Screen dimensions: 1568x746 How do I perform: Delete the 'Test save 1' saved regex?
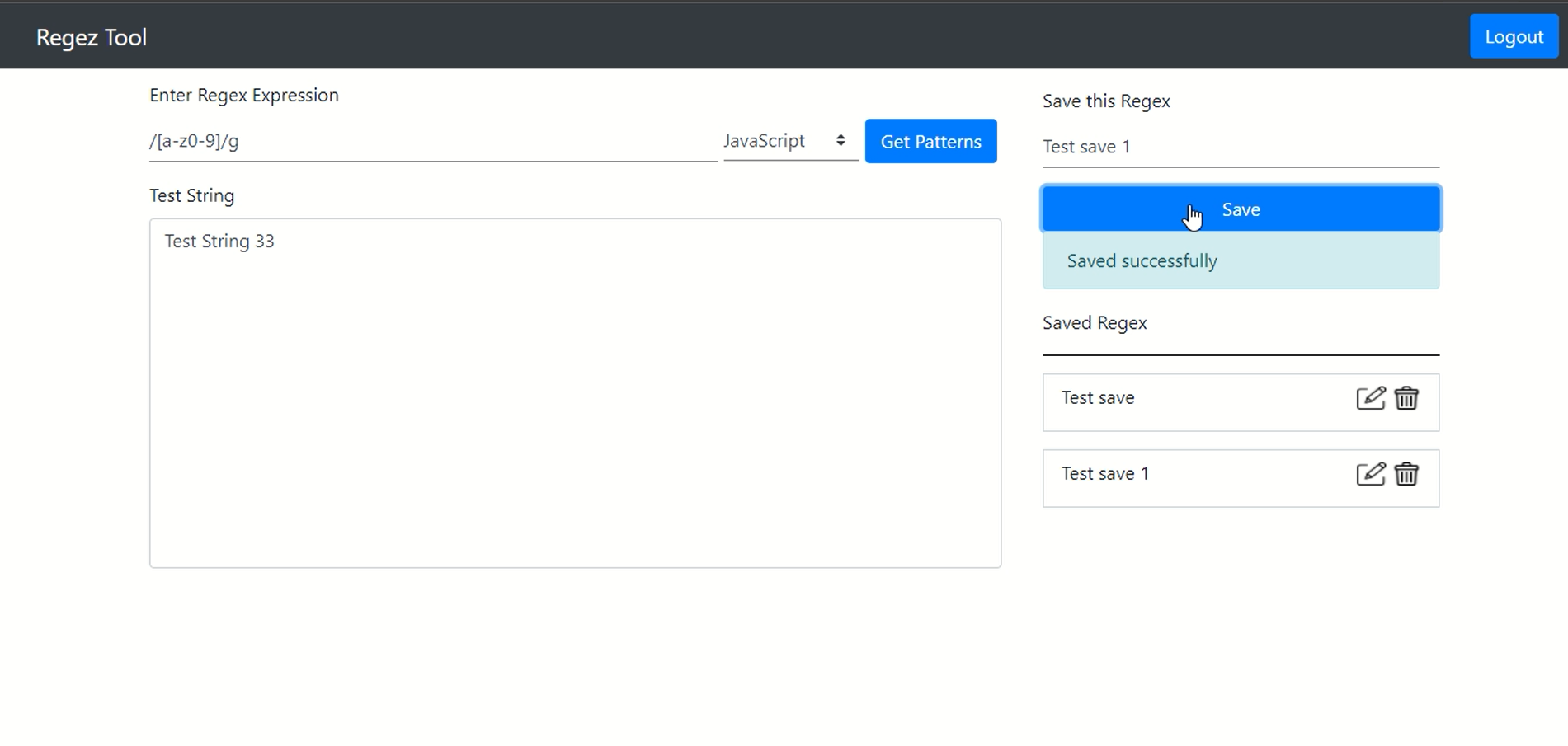1406,474
